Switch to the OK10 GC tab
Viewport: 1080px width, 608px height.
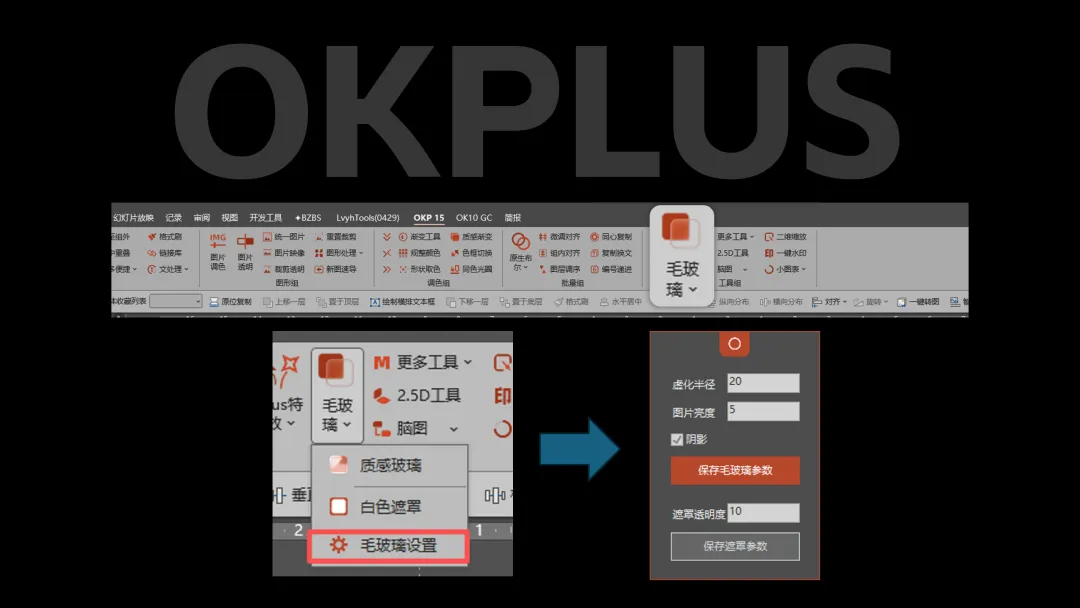(x=474, y=218)
